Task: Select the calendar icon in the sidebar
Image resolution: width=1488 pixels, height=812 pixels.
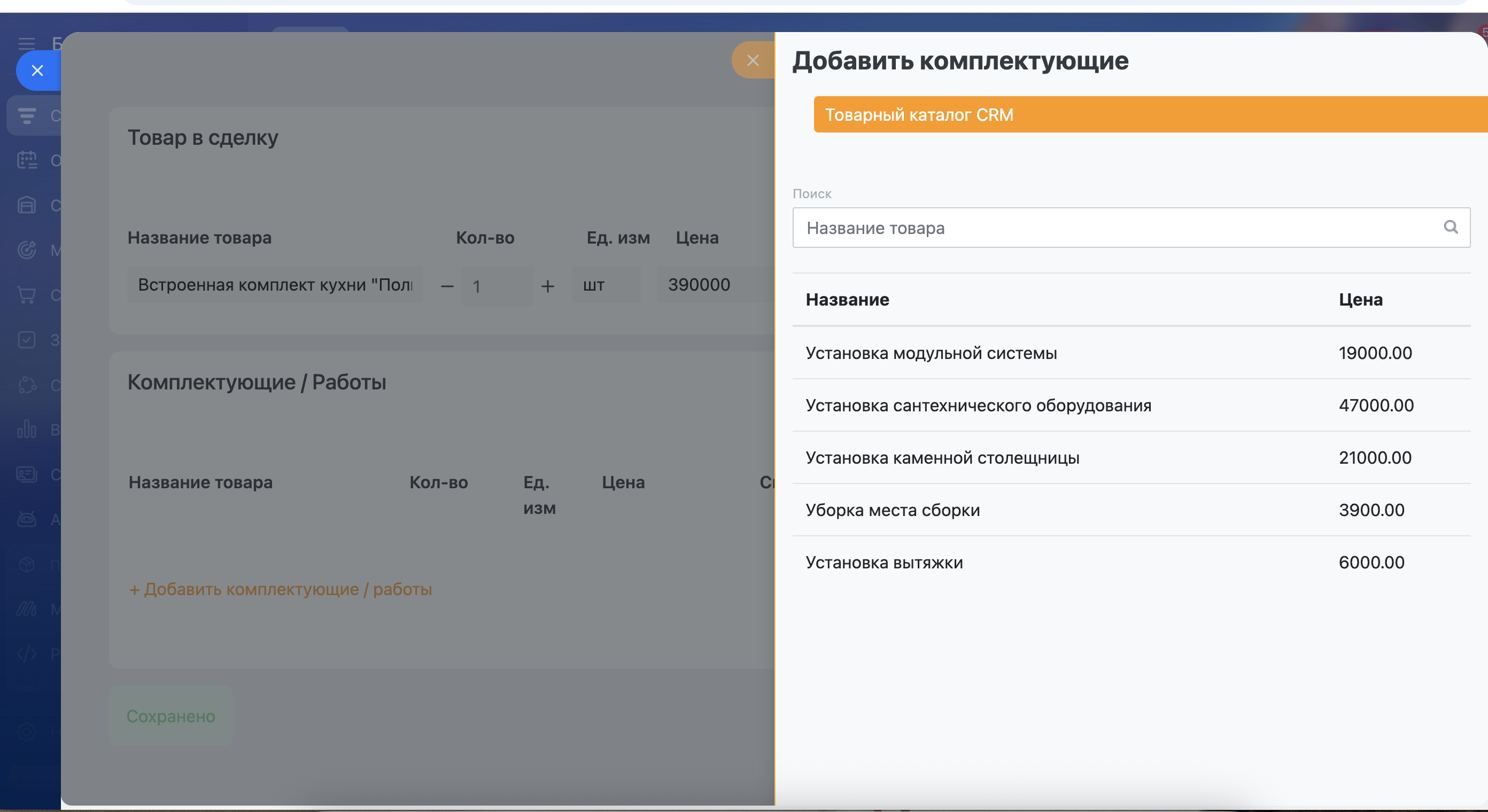Action: 27,160
